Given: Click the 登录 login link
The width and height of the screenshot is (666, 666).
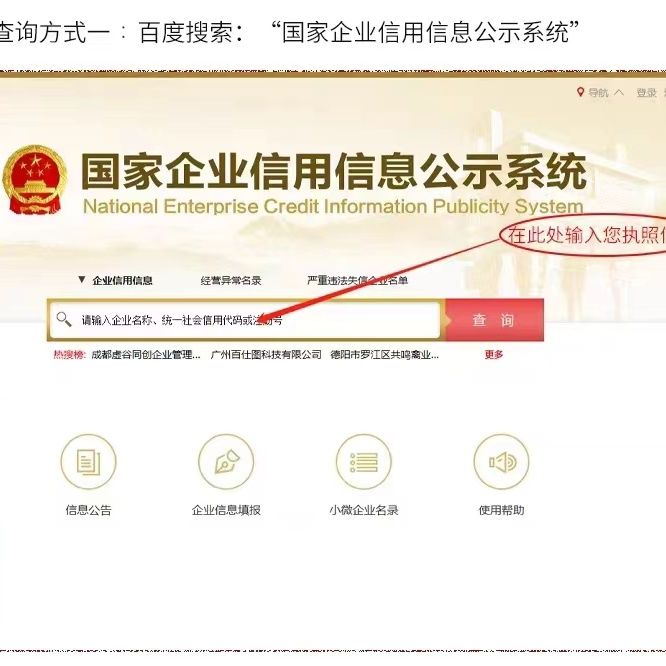Looking at the screenshot, I should point(646,92).
